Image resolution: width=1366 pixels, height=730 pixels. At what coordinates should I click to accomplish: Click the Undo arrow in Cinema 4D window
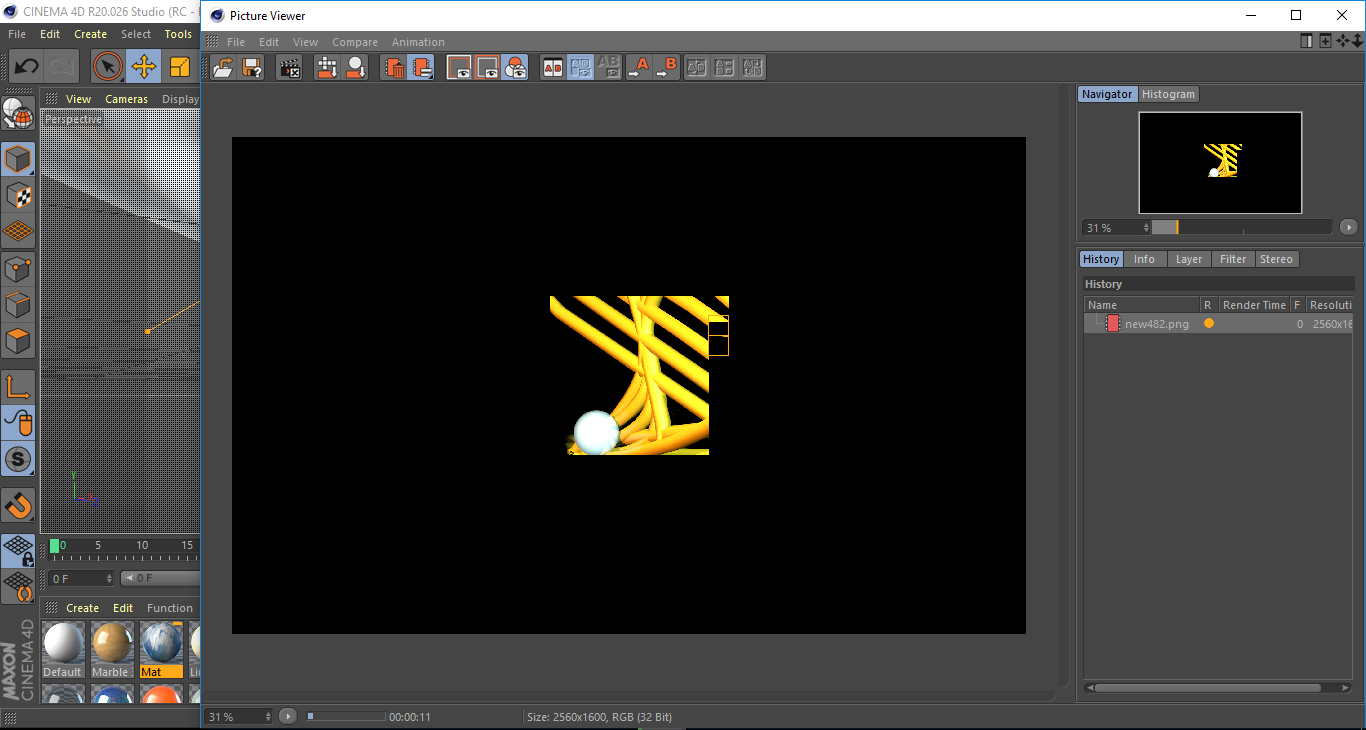coord(27,67)
